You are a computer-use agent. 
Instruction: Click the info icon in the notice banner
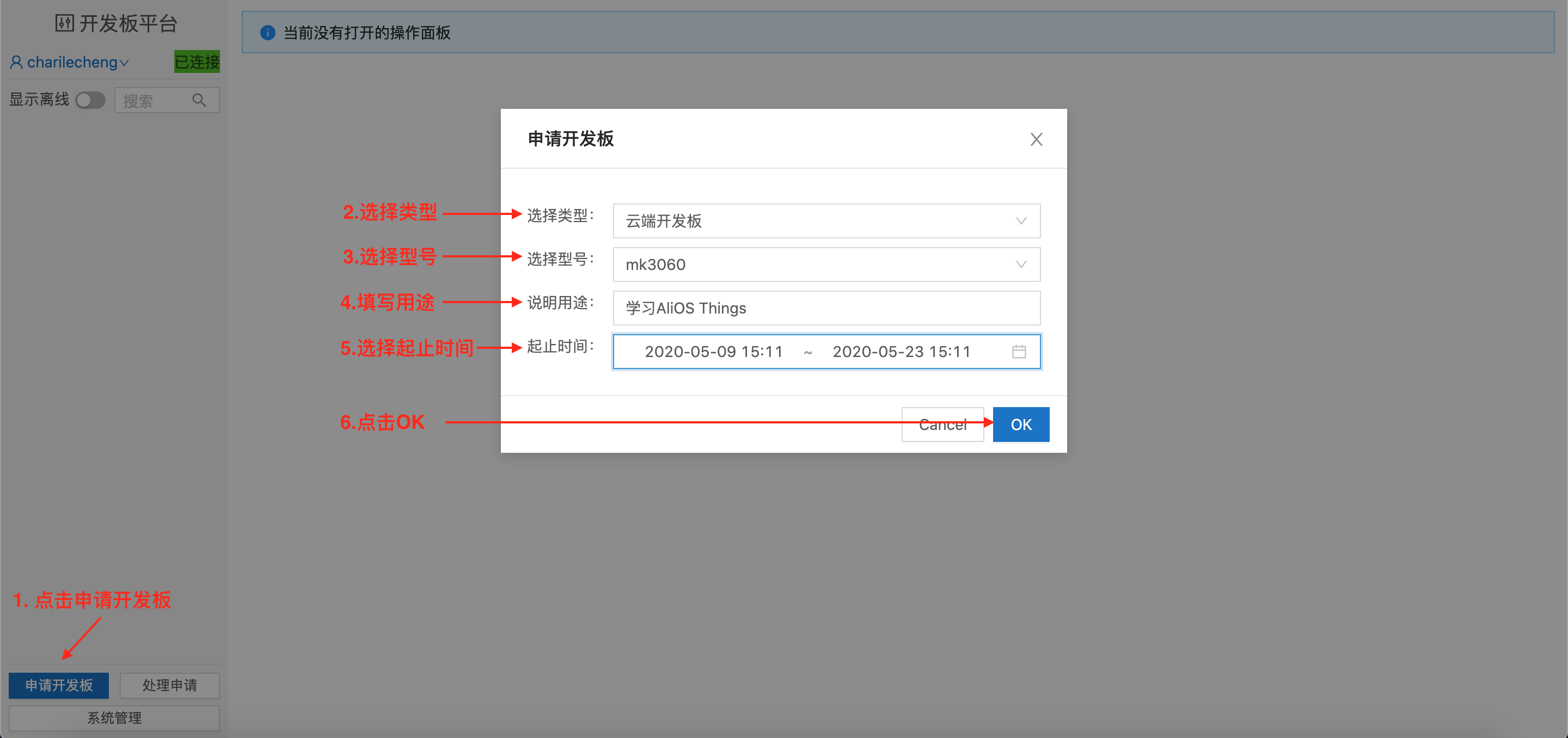tap(267, 33)
